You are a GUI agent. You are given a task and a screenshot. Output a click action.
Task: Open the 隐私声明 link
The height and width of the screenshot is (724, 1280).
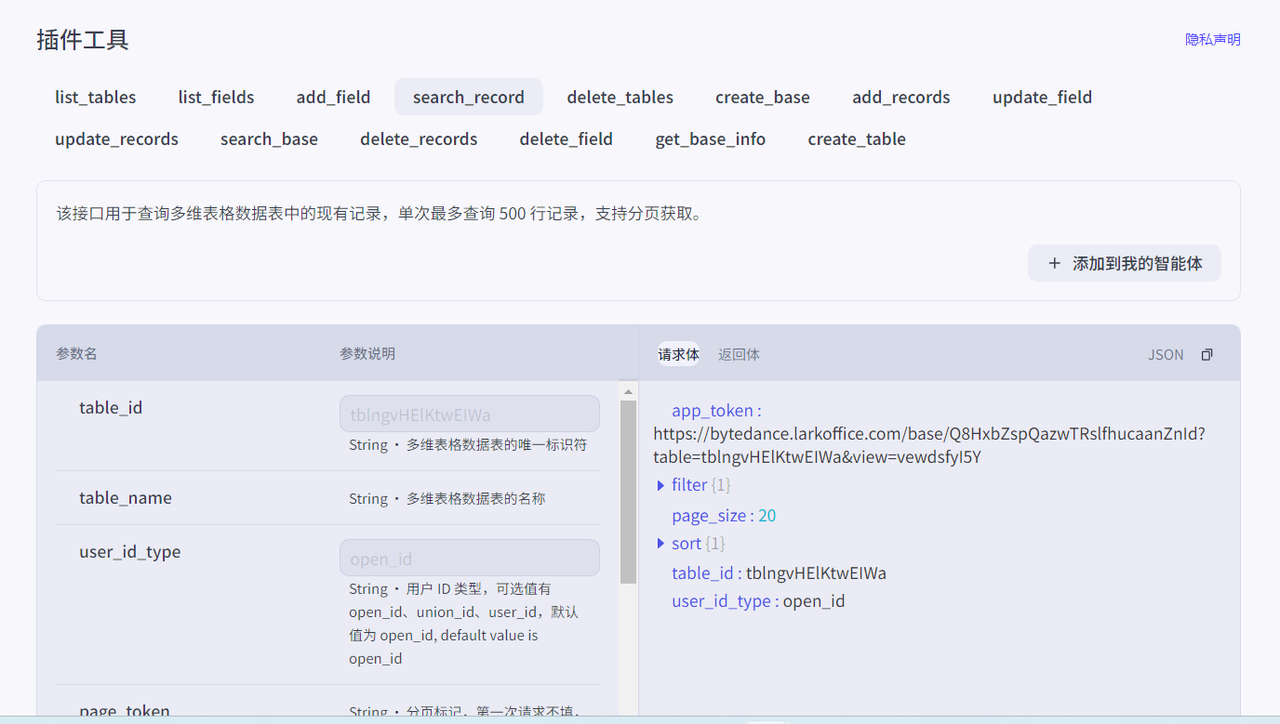[x=1212, y=40]
